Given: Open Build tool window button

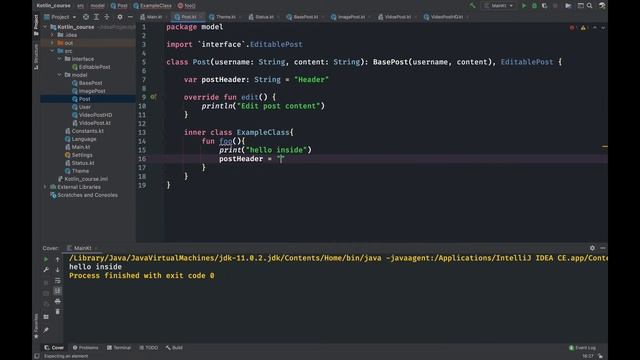Looking at the screenshot, I should 174,348.
